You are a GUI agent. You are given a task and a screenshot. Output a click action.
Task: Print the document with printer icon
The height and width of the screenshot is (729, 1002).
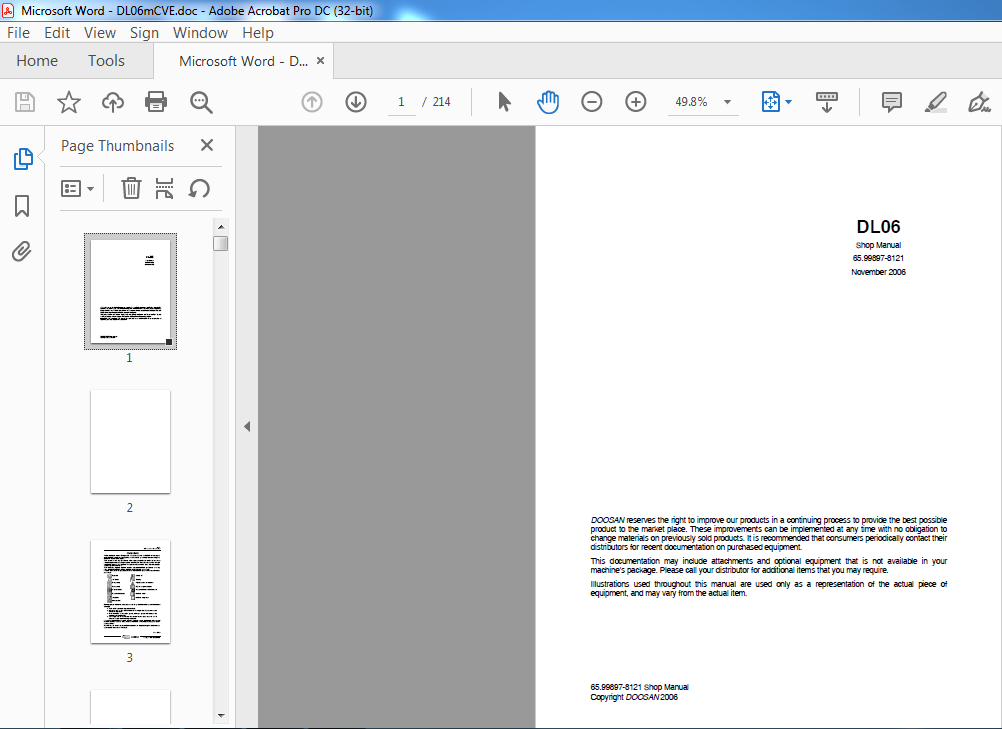[x=156, y=102]
